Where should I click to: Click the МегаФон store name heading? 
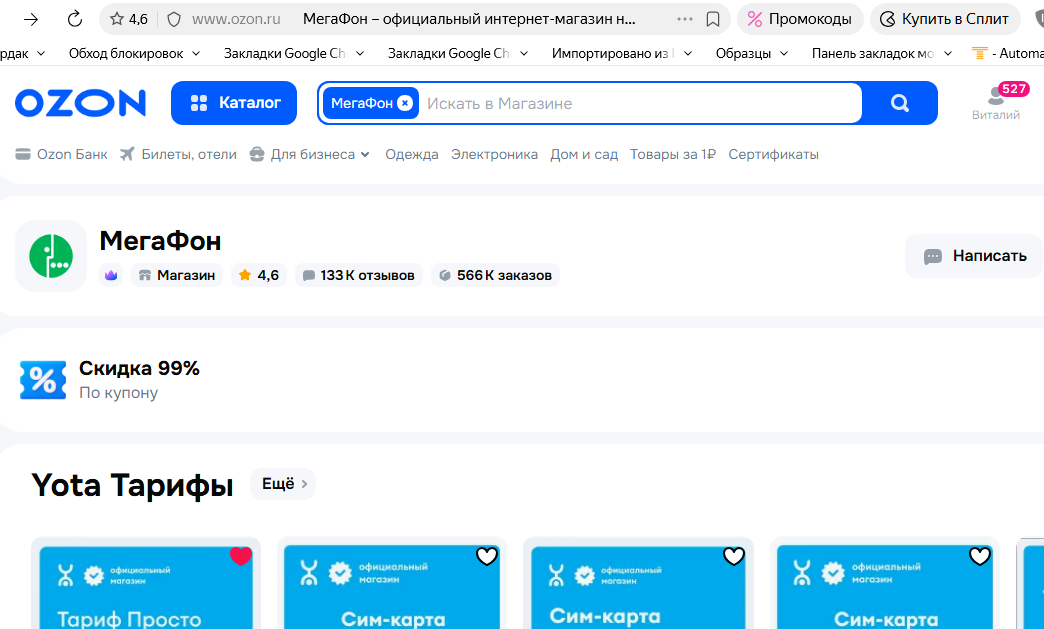(160, 241)
